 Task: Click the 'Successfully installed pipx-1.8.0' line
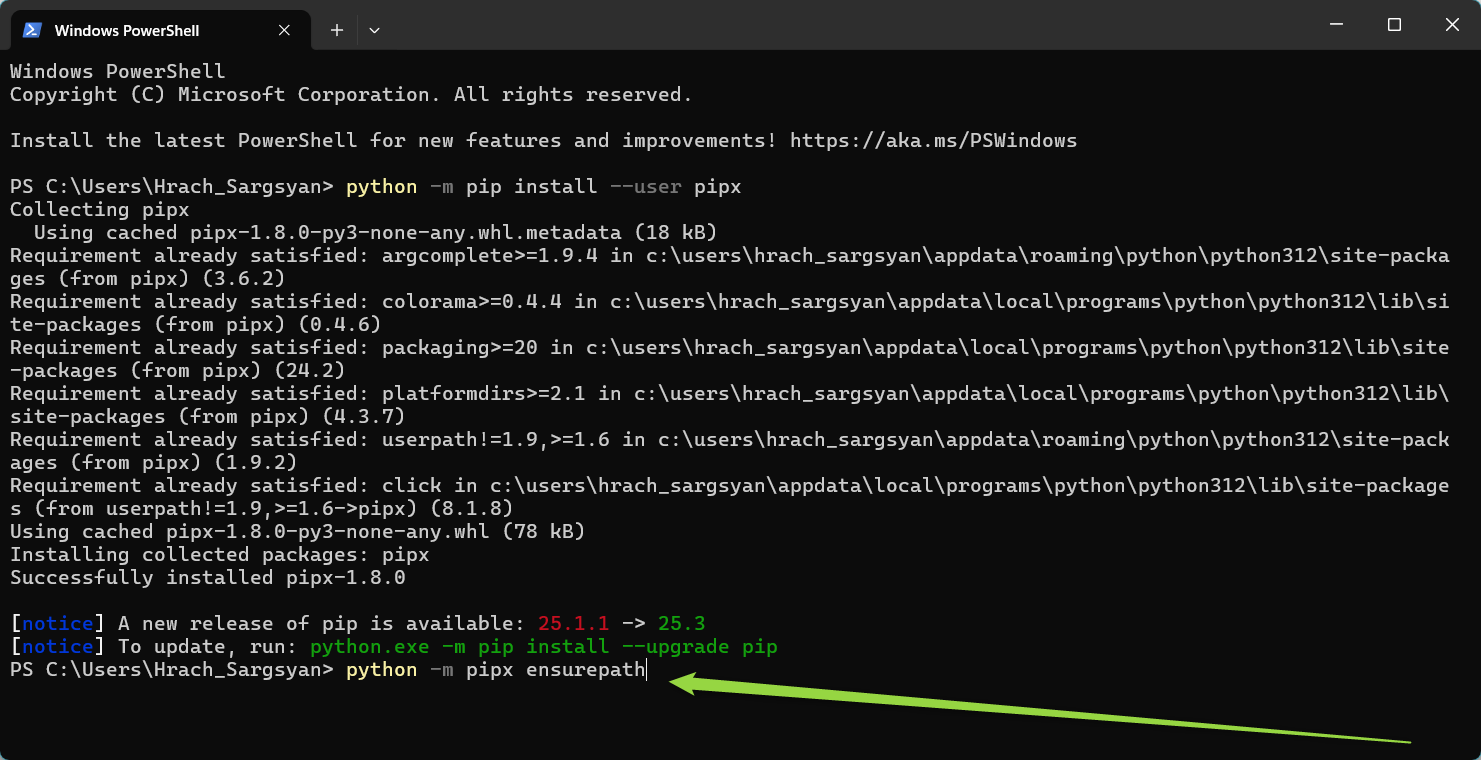(207, 578)
